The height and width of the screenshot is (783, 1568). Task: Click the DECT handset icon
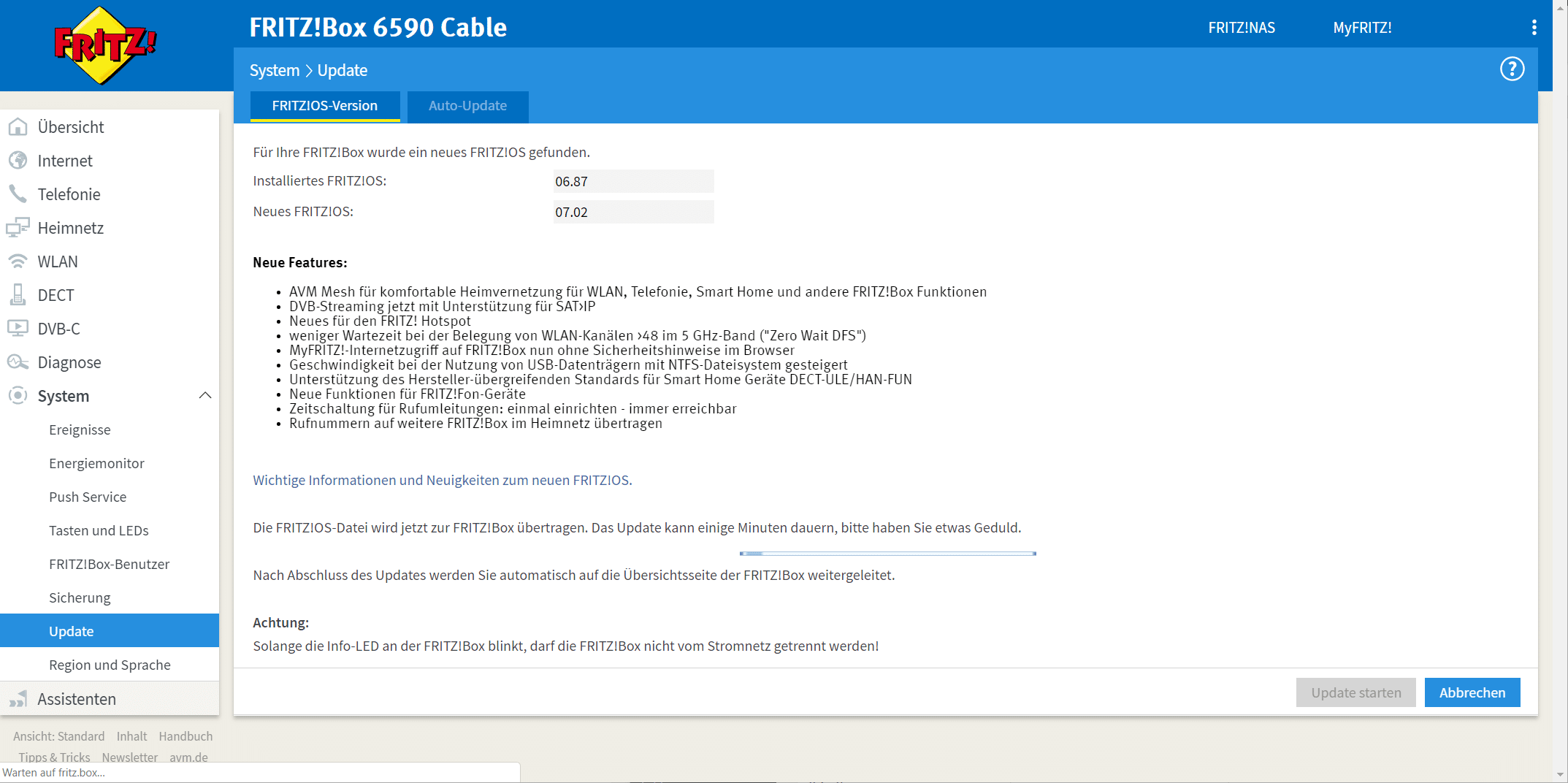[18, 295]
